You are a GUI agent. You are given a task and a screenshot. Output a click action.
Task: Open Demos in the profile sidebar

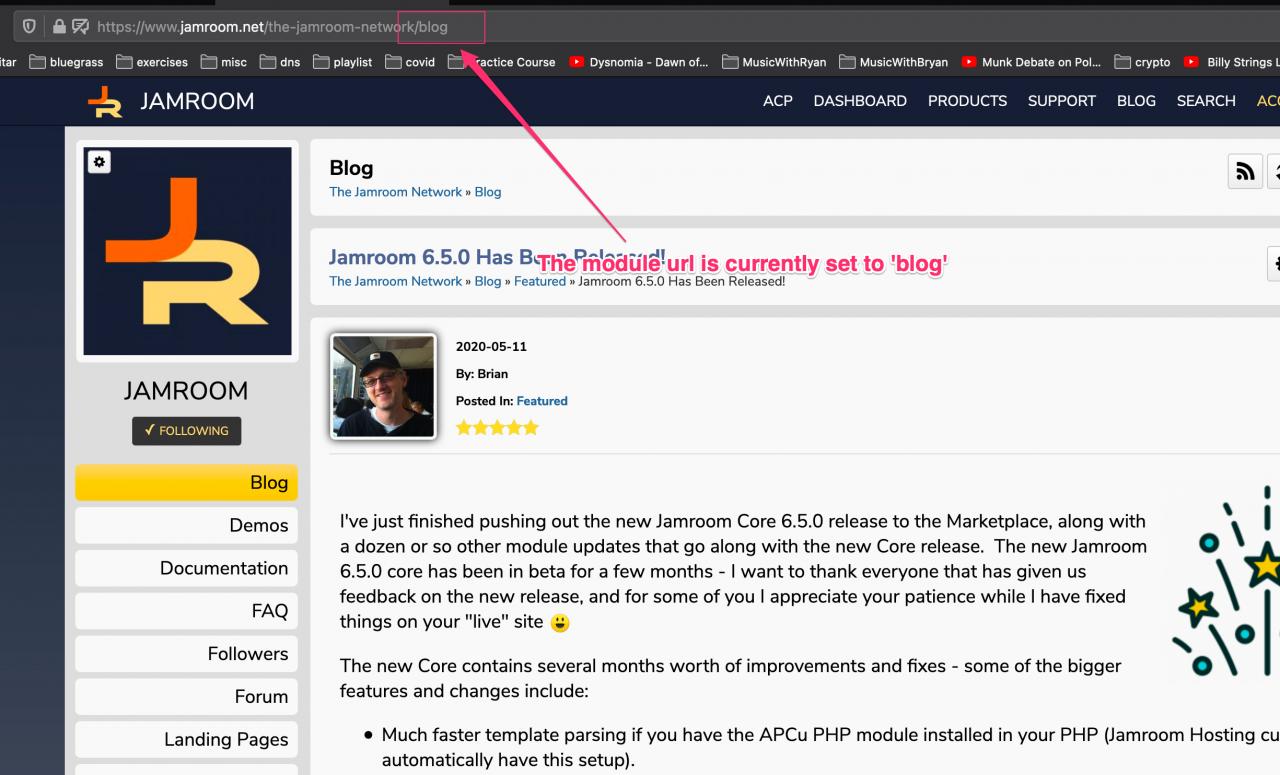[x=186, y=525]
